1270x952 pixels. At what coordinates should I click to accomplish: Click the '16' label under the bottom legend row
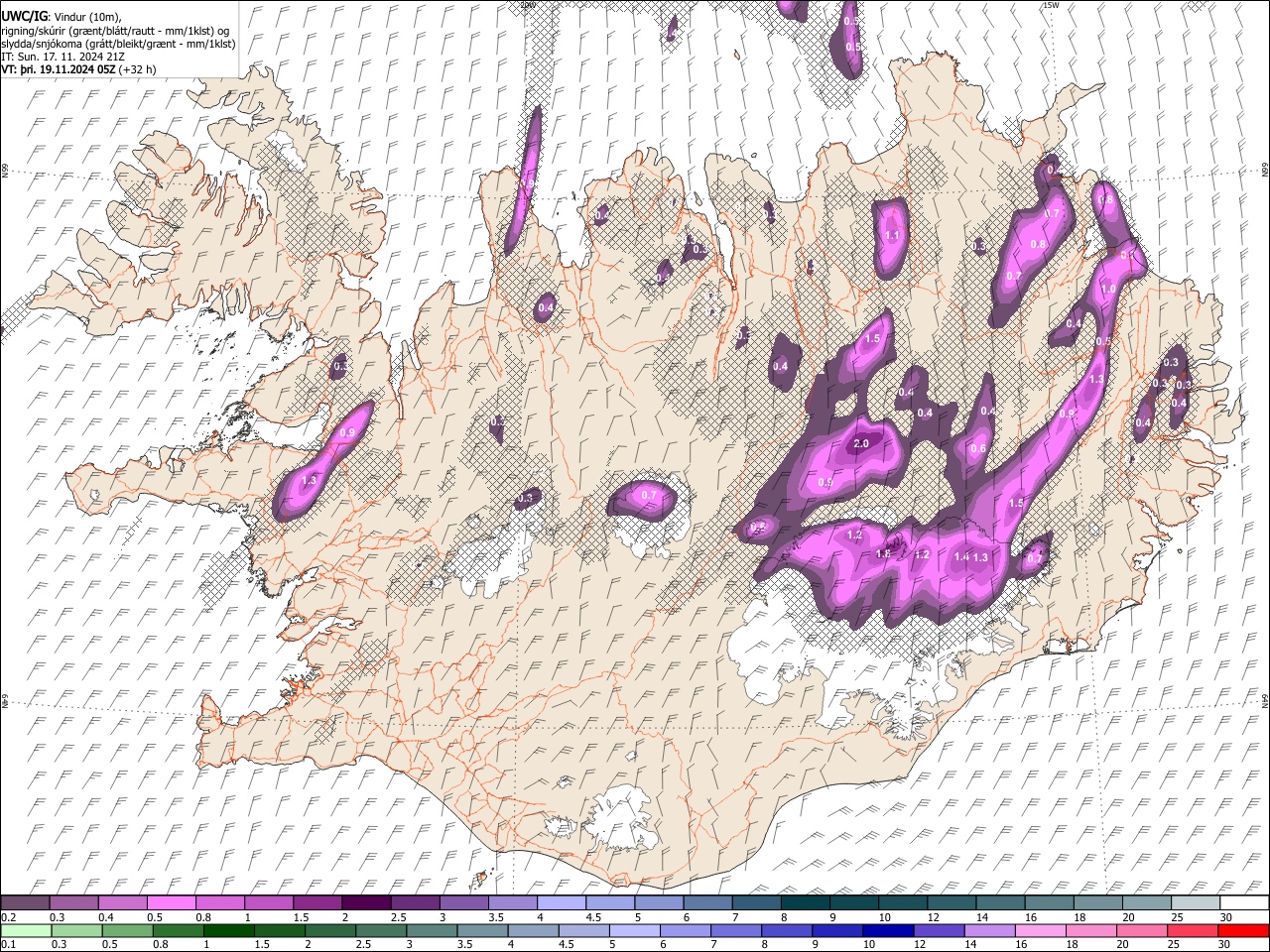point(1020,945)
